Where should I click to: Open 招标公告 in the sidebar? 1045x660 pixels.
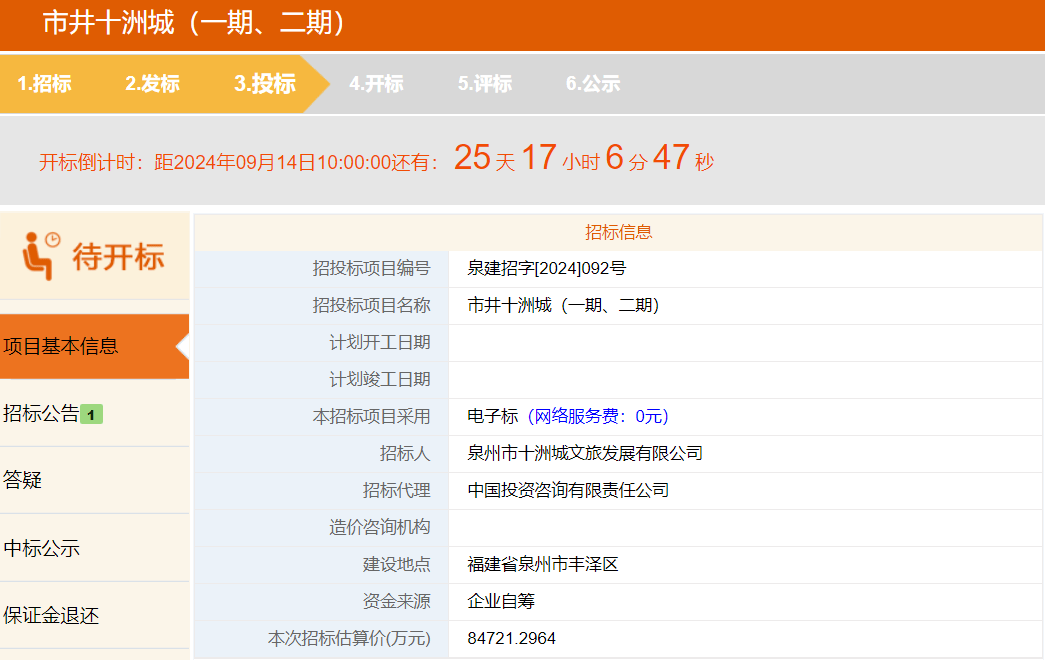[x=41, y=413]
